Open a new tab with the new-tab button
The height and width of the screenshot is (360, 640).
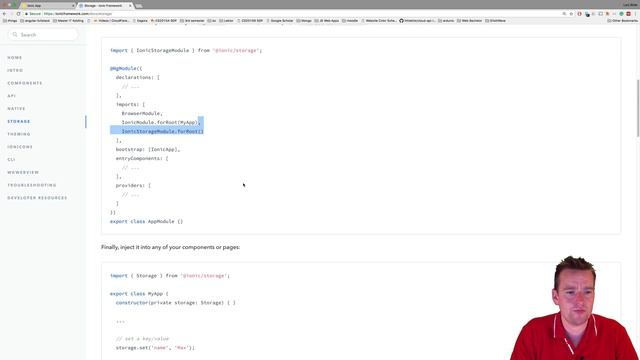tap(139, 6)
